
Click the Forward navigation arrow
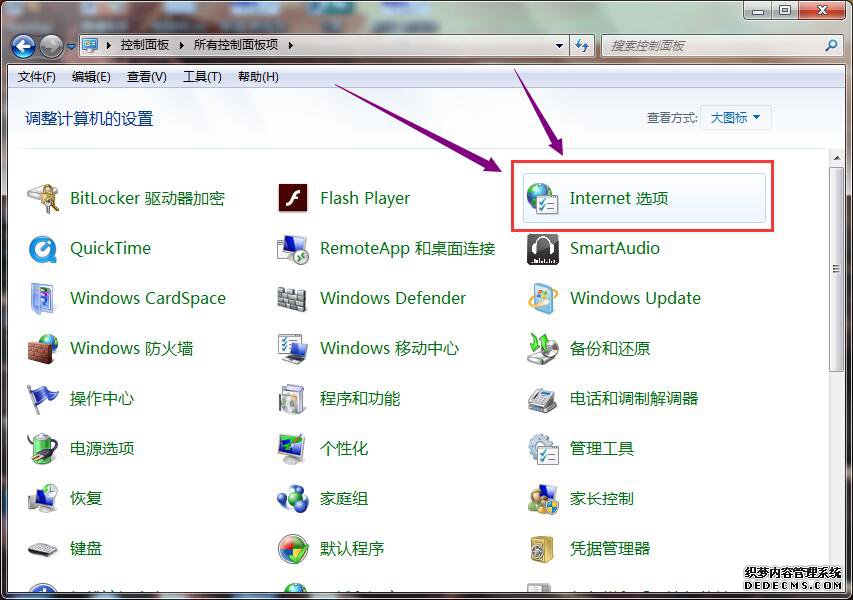(52, 46)
